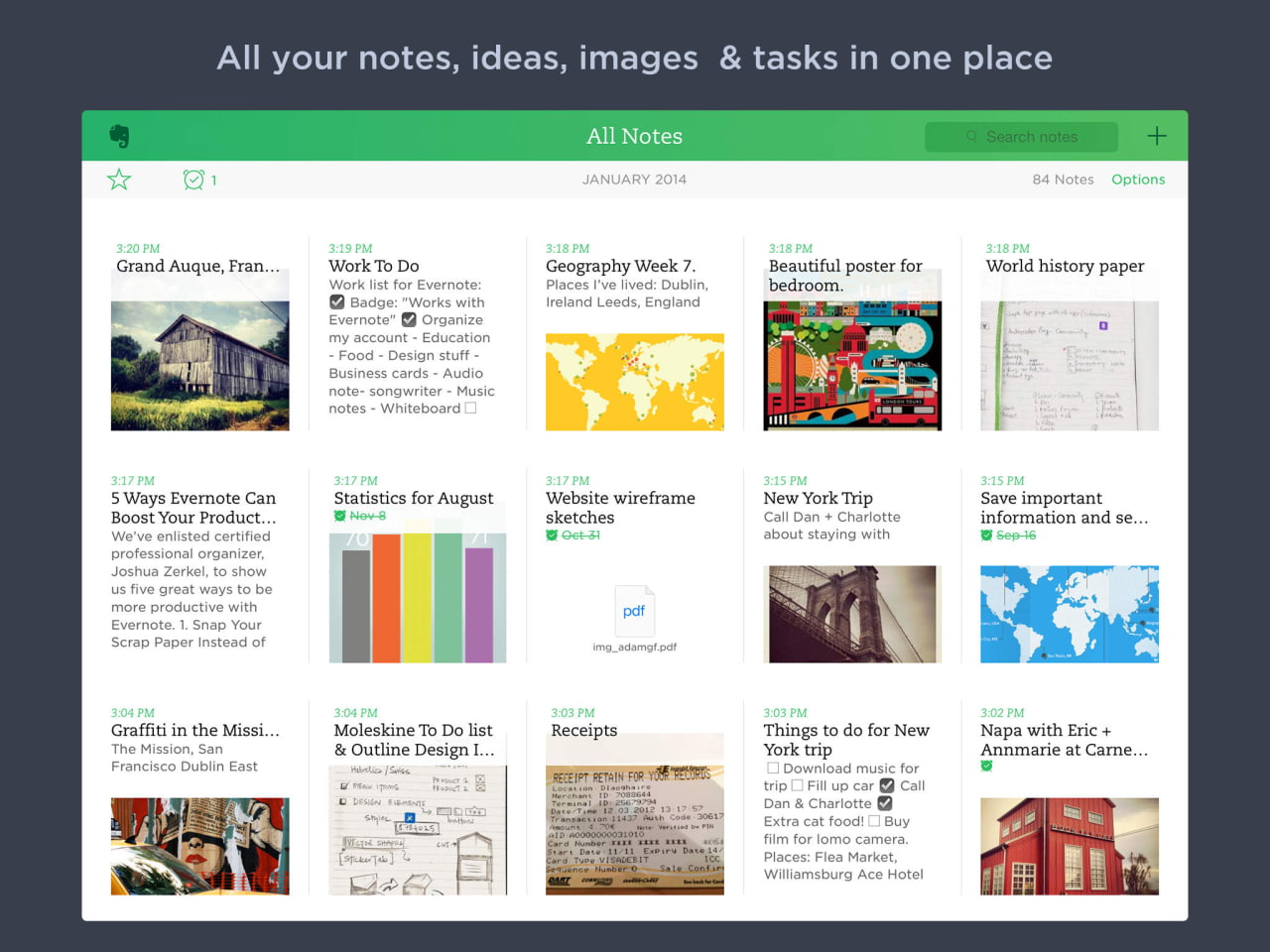The height and width of the screenshot is (952, 1270).
Task: Check the Download music for trip checkbox
Action: tap(772, 769)
